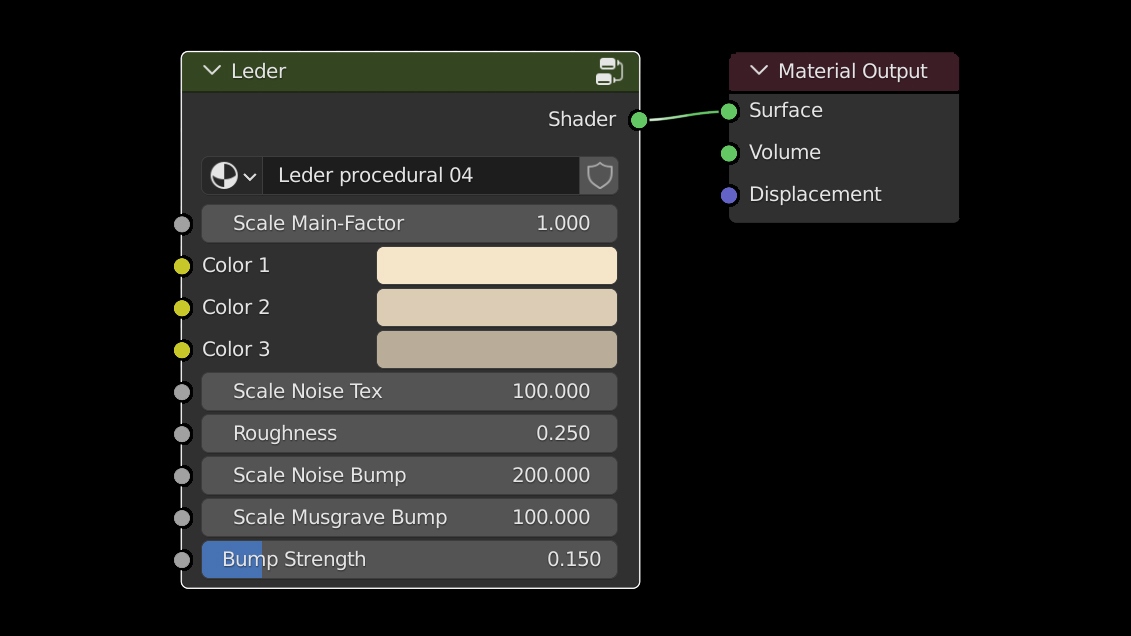Collapse the Material Output node

[758, 71]
